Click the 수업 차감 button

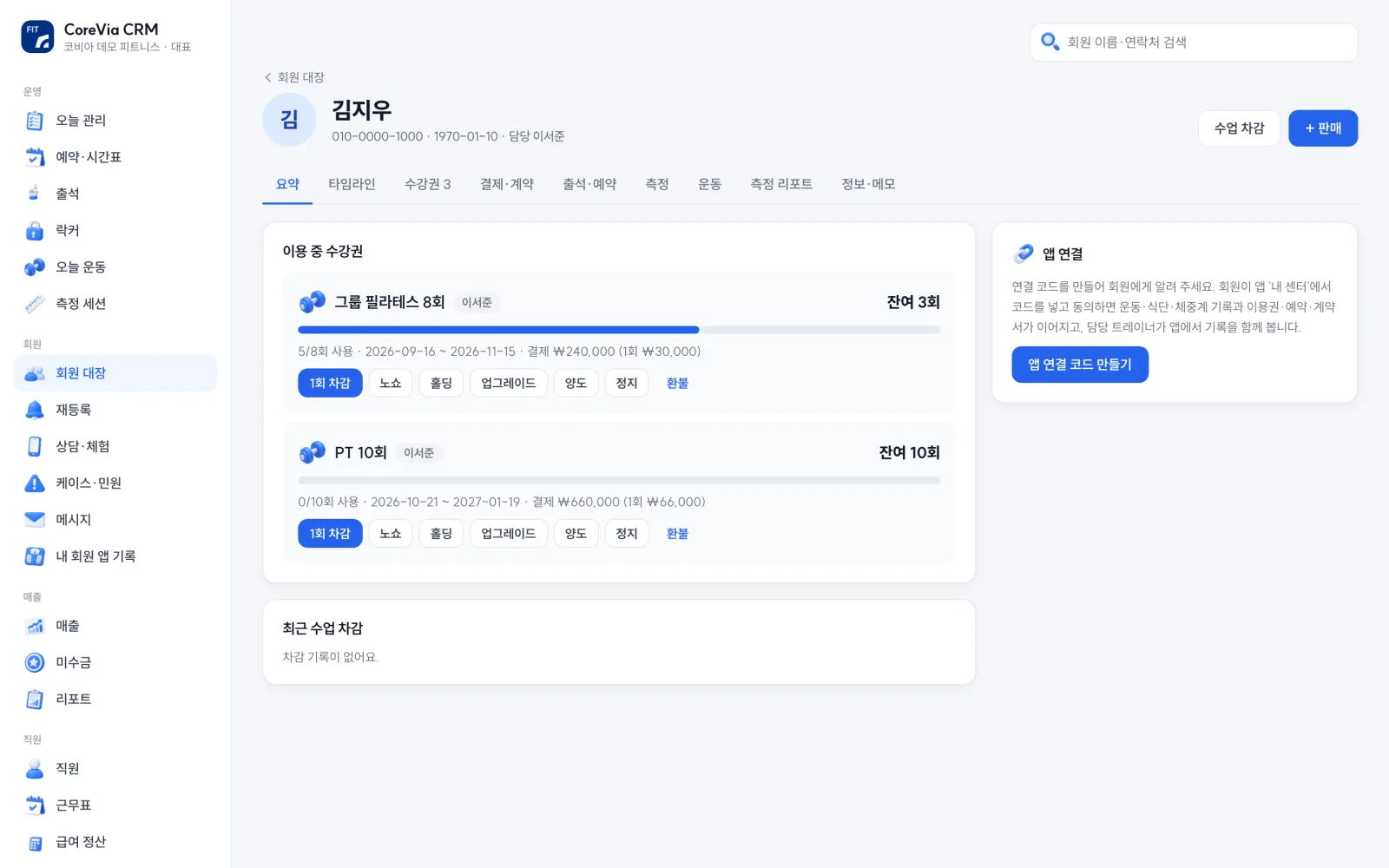pos(1239,128)
